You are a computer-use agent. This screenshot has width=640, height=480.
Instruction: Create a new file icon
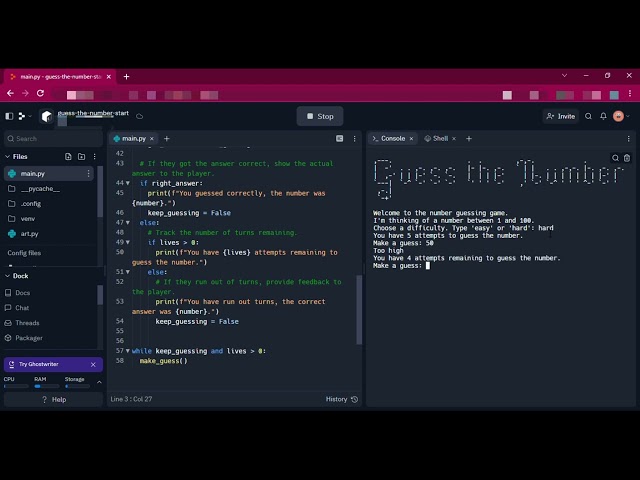(x=68, y=157)
